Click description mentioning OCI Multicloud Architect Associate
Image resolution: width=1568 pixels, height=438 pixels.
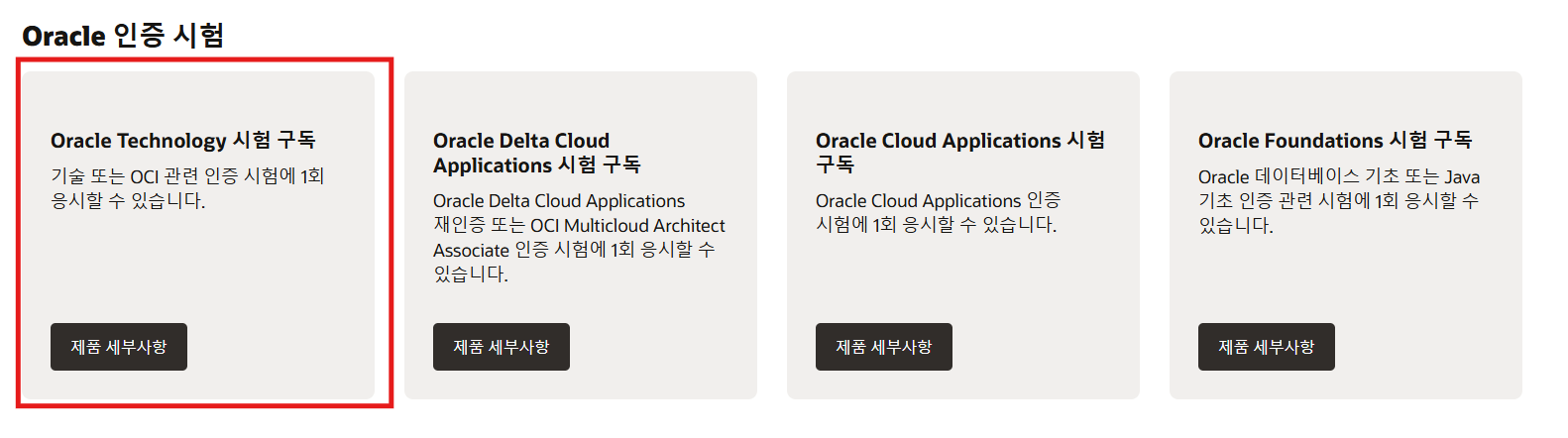(x=579, y=238)
